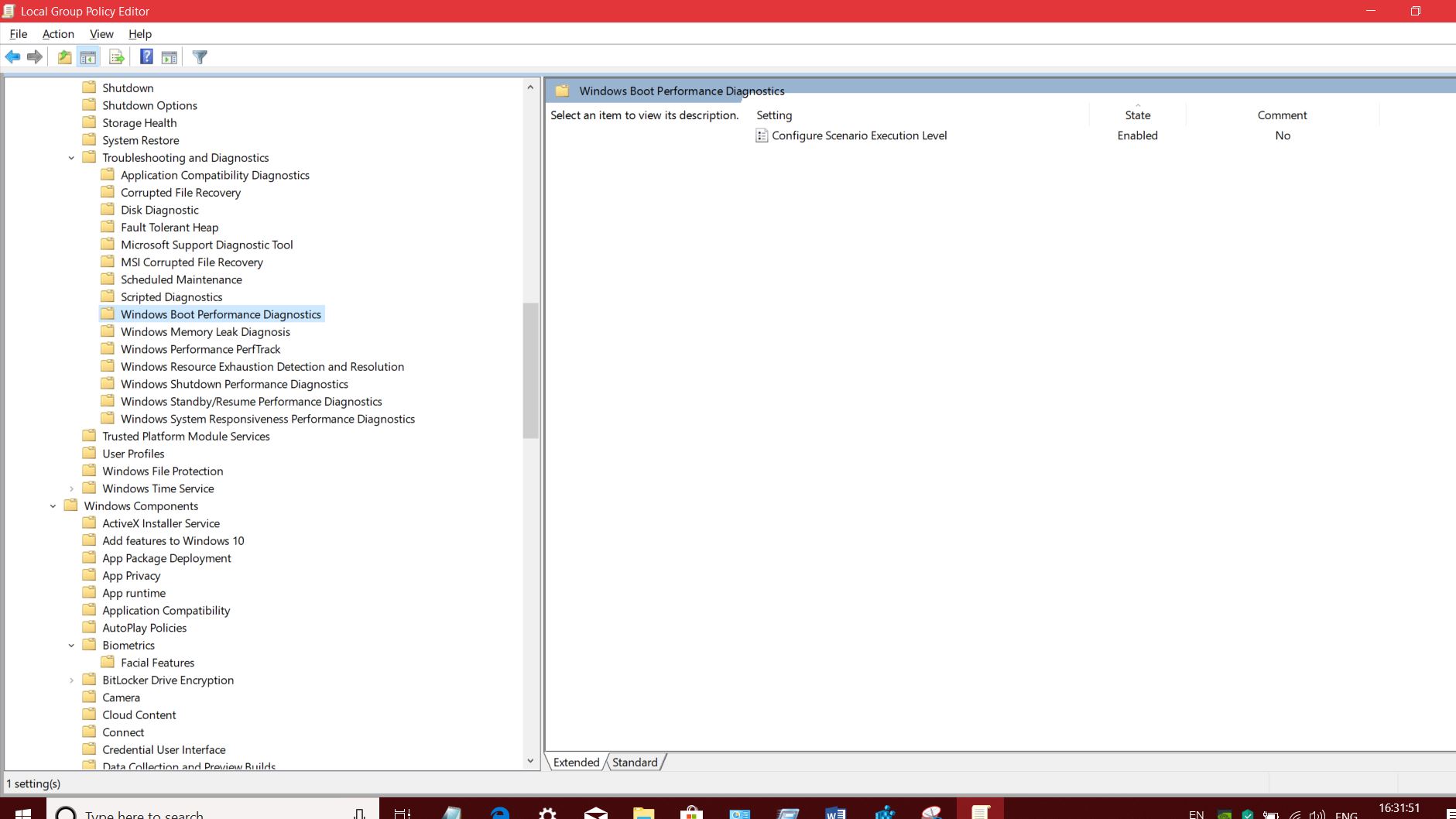The image size is (1456, 819).
Task: Toggle the Show/Hide Action Pane icon
Action: pyautogui.click(x=170, y=57)
